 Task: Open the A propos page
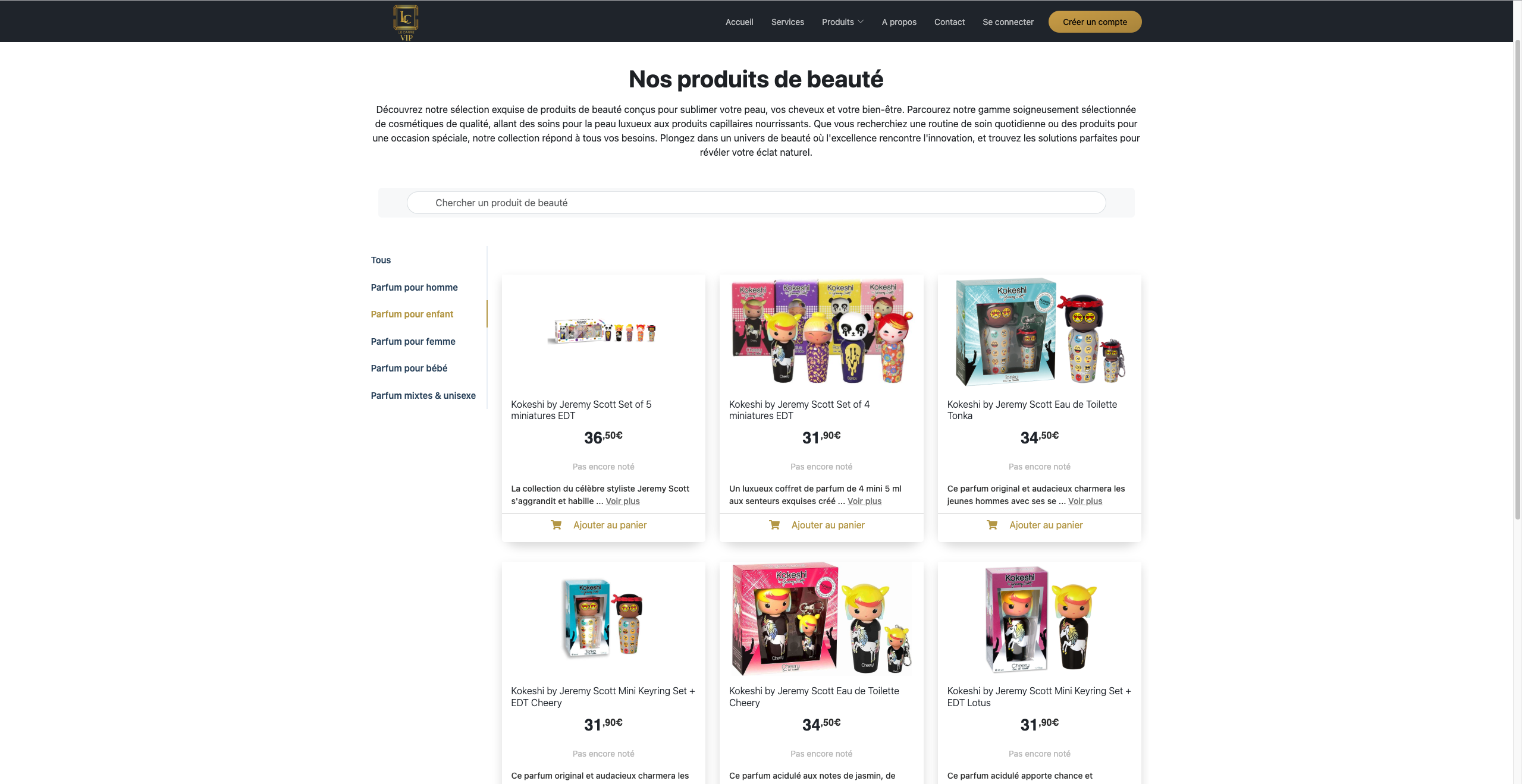[x=899, y=22]
